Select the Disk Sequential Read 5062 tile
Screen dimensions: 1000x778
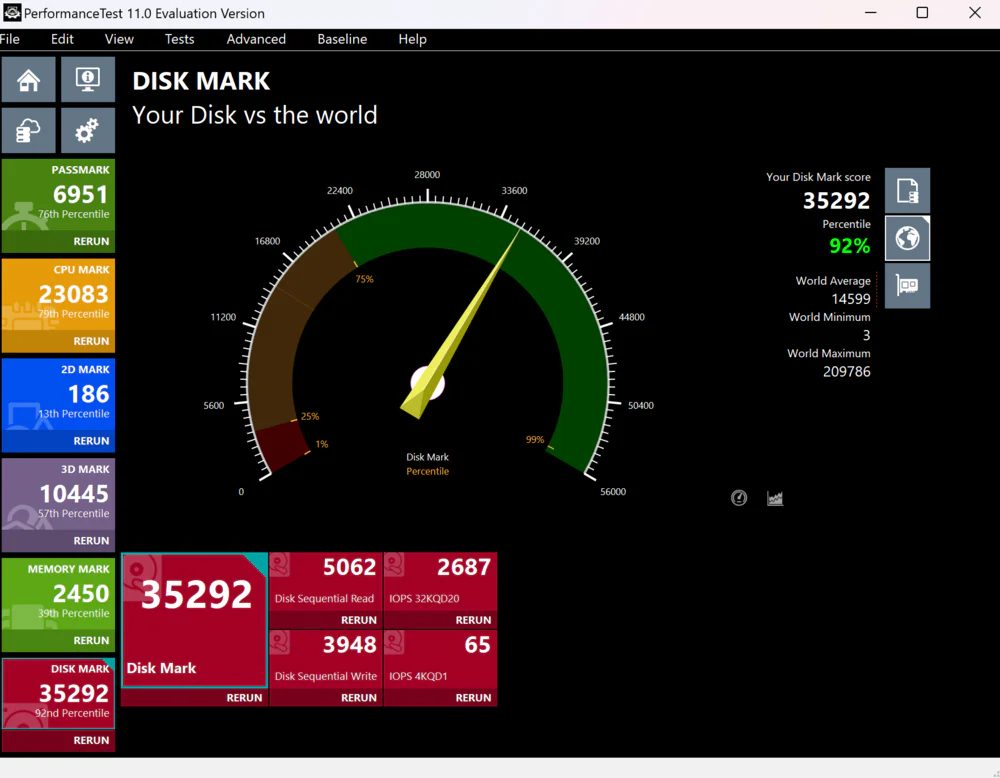click(x=326, y=581)
